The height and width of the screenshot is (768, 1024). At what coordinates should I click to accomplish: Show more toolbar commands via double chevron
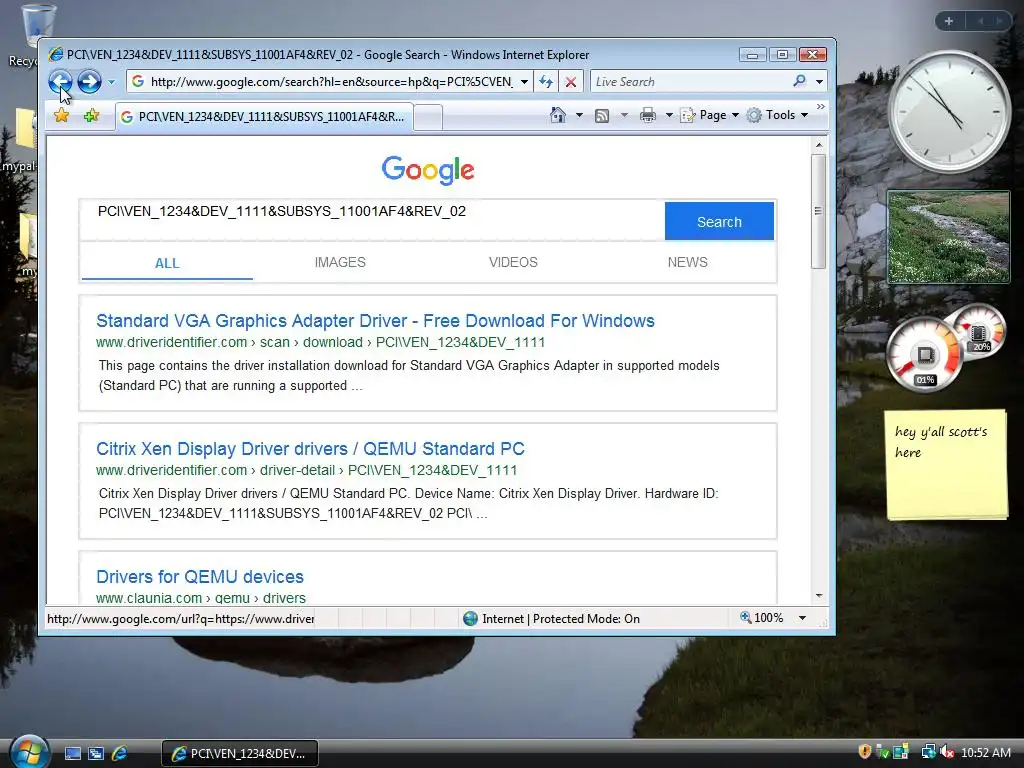821,106
